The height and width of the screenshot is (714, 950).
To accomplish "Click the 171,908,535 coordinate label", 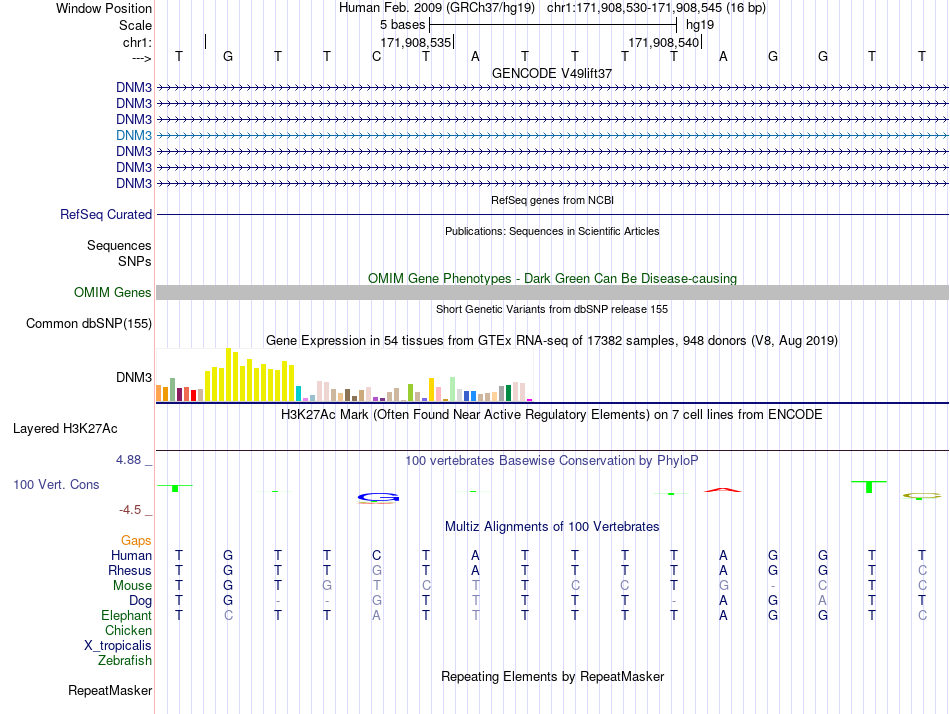I will 416,42.
